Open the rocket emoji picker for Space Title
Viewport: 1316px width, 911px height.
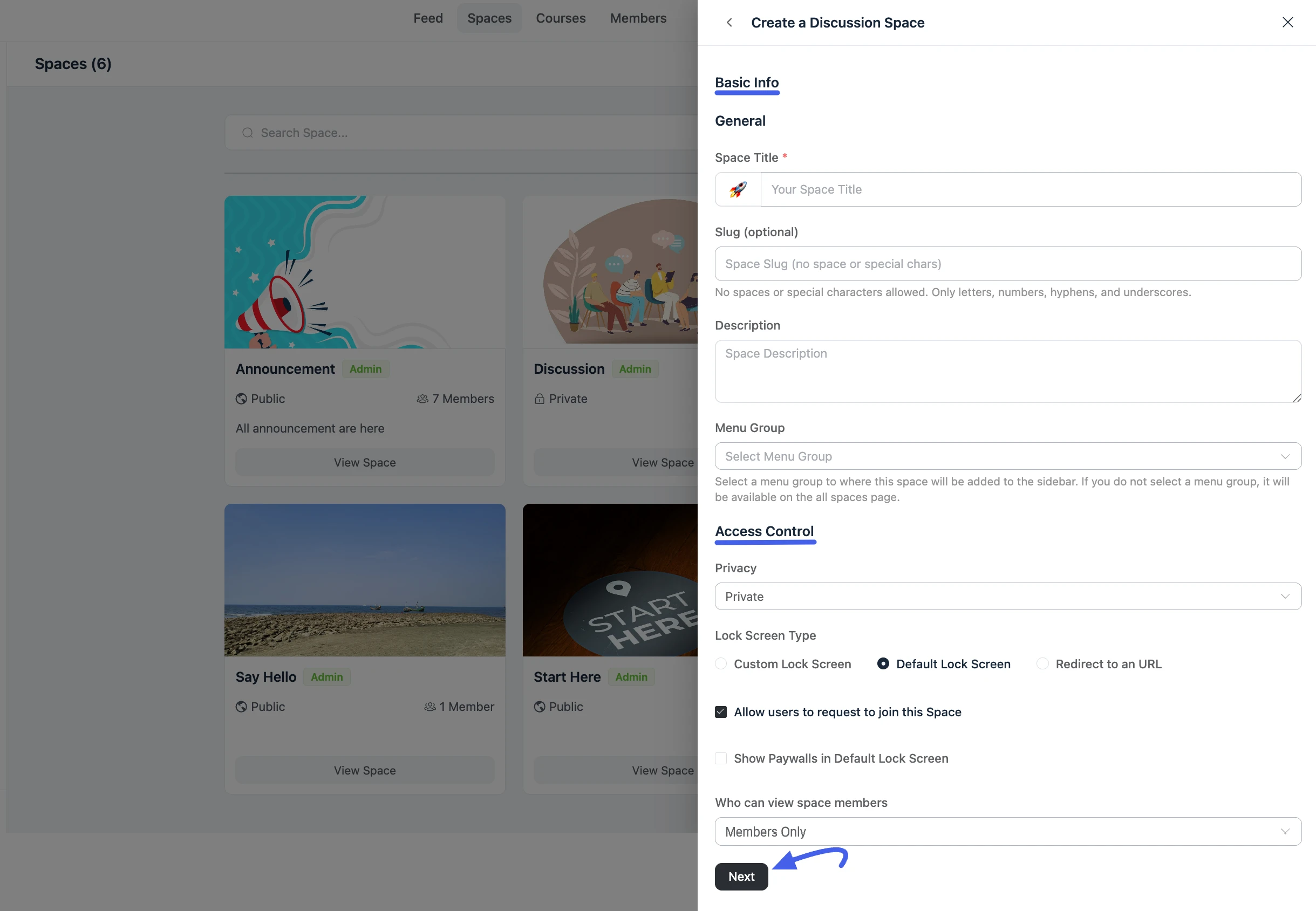738,189
